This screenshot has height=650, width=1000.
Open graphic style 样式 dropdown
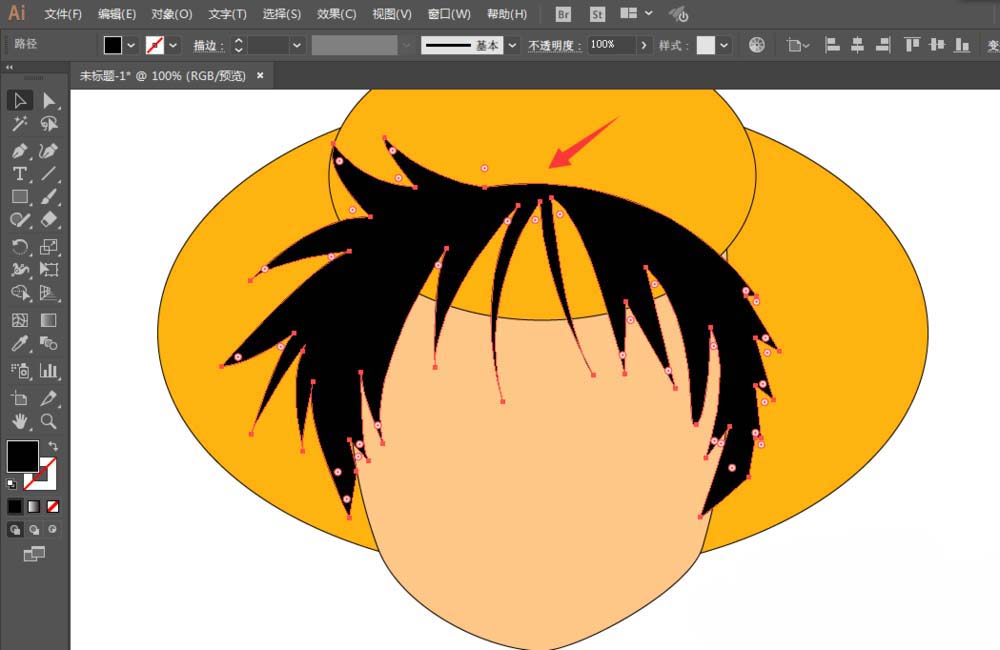[x=724, y=45]
